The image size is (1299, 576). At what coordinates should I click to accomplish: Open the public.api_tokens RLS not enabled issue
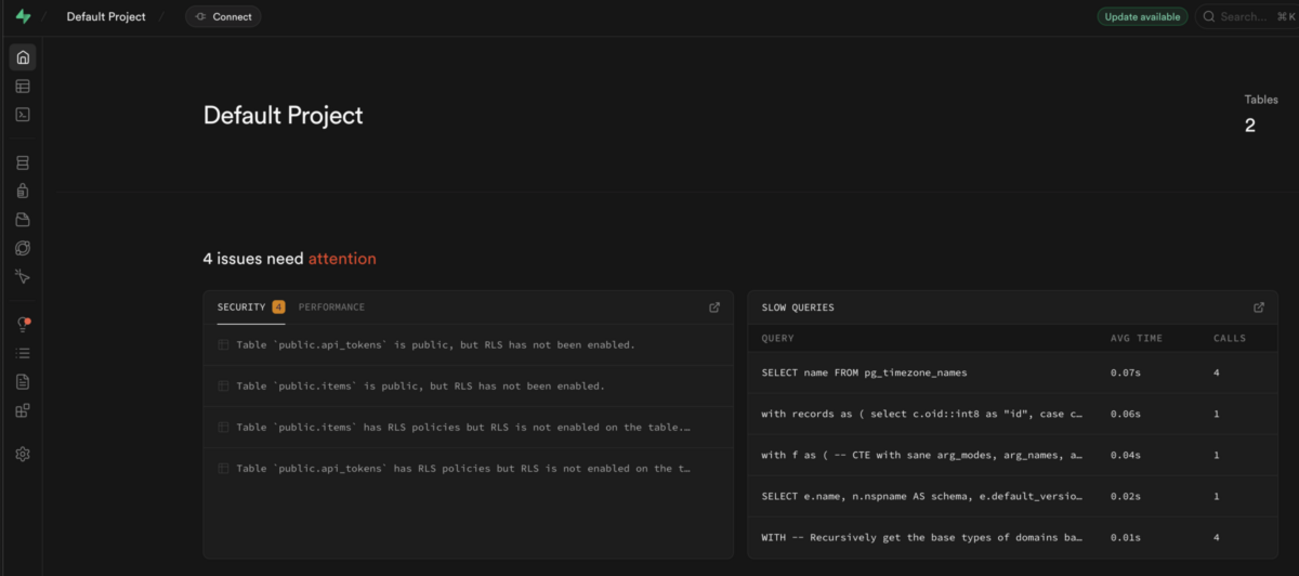(x=435, y=345)
